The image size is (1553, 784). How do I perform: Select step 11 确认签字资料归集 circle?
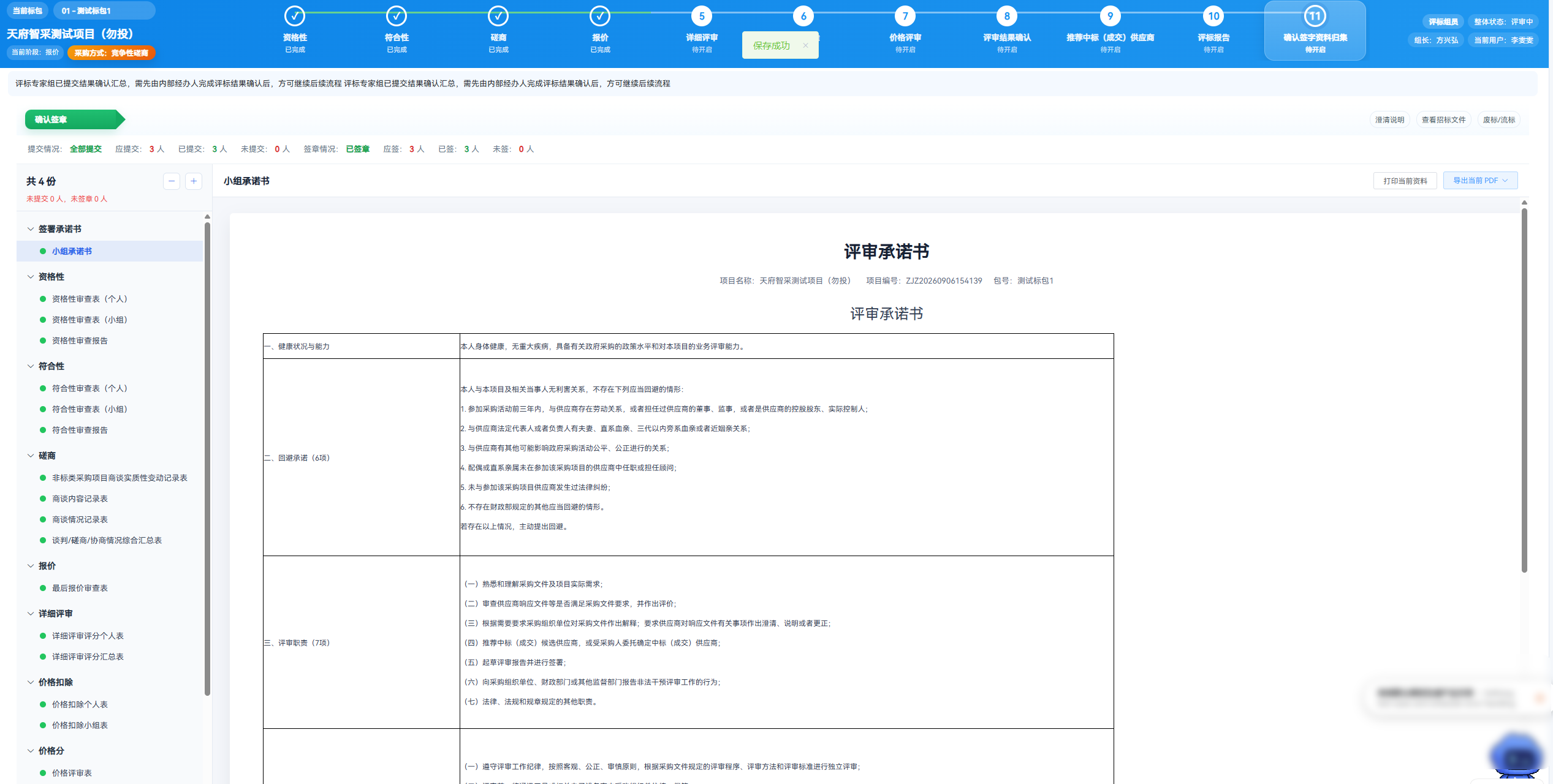pos(1315,16)
